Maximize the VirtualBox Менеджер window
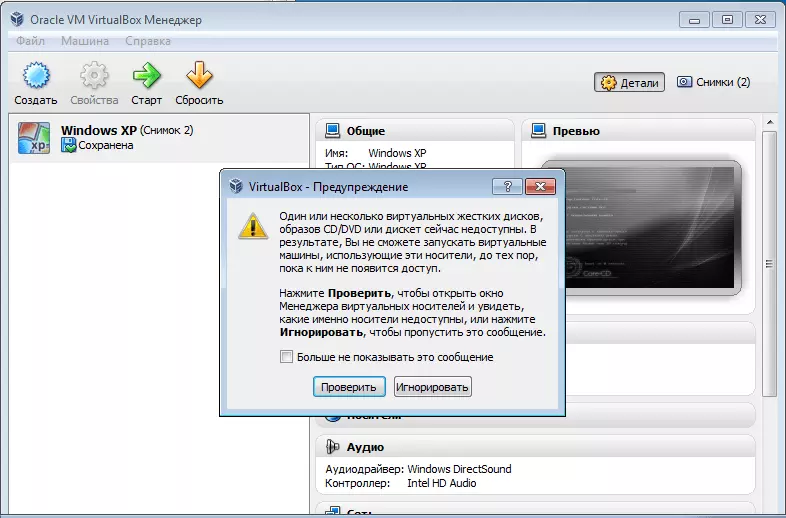The image size is (786, 518). click(727, 20)
